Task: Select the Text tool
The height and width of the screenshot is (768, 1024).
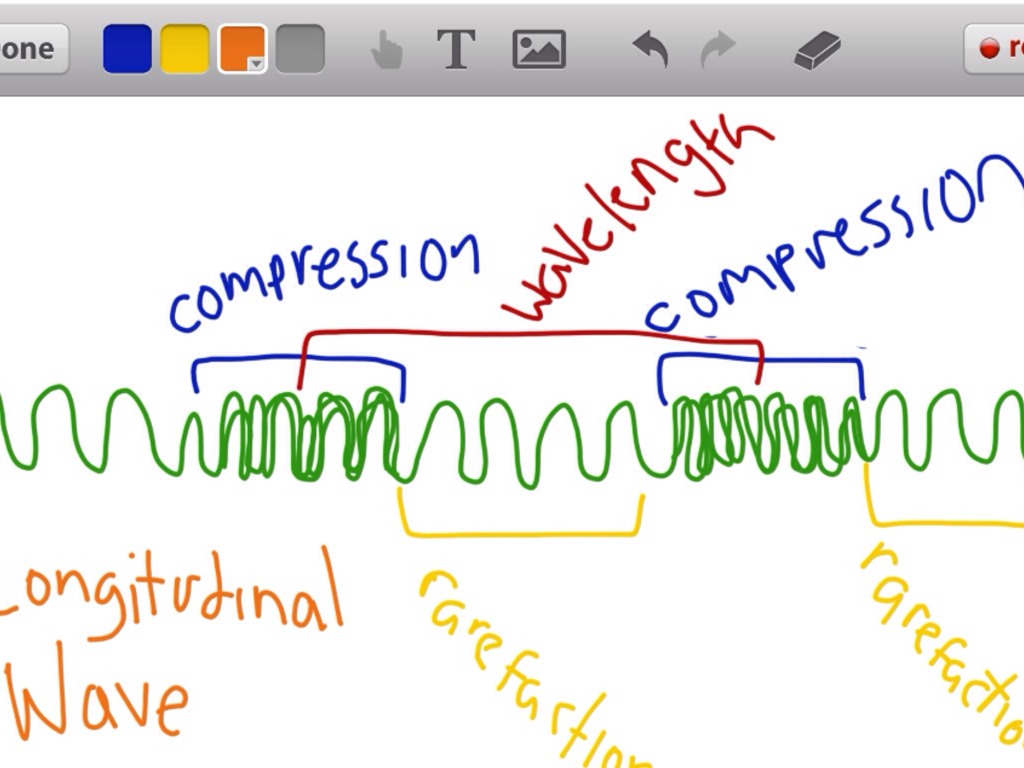Action: pos(455,49)
